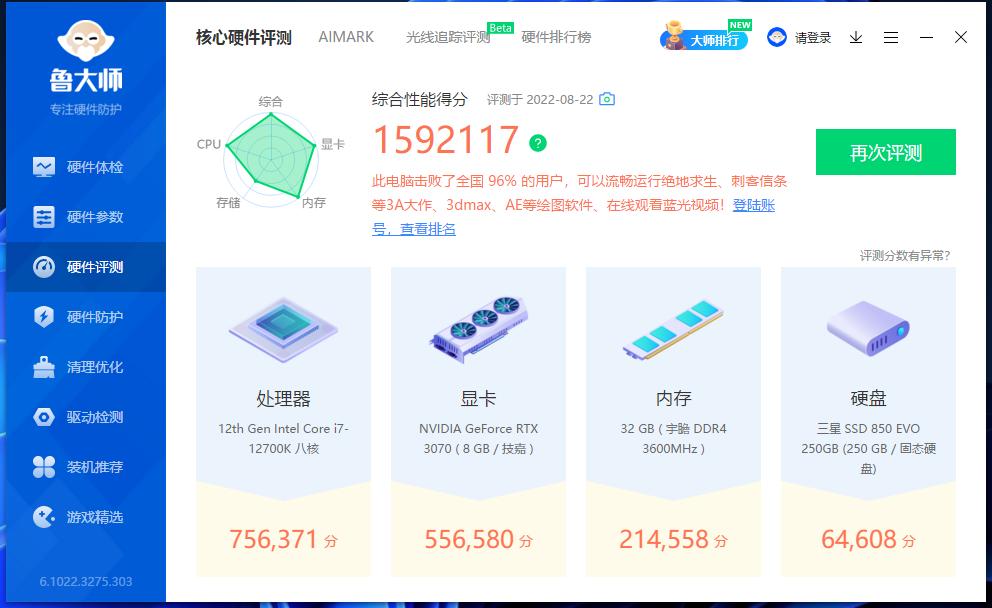Click the 显卡 graphics card illustration
This screenshot has width=992, height=608.
pos(479,329)
